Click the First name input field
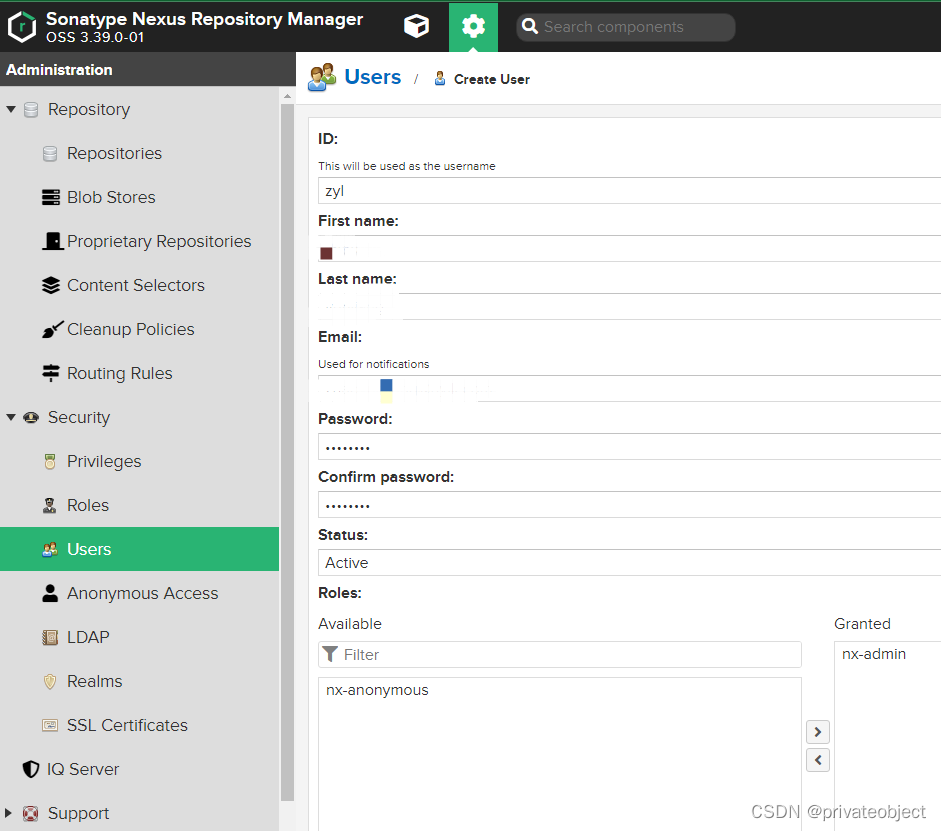Viewport: 941px width, 831px height. pyautogui.click(x=629, y=248)
